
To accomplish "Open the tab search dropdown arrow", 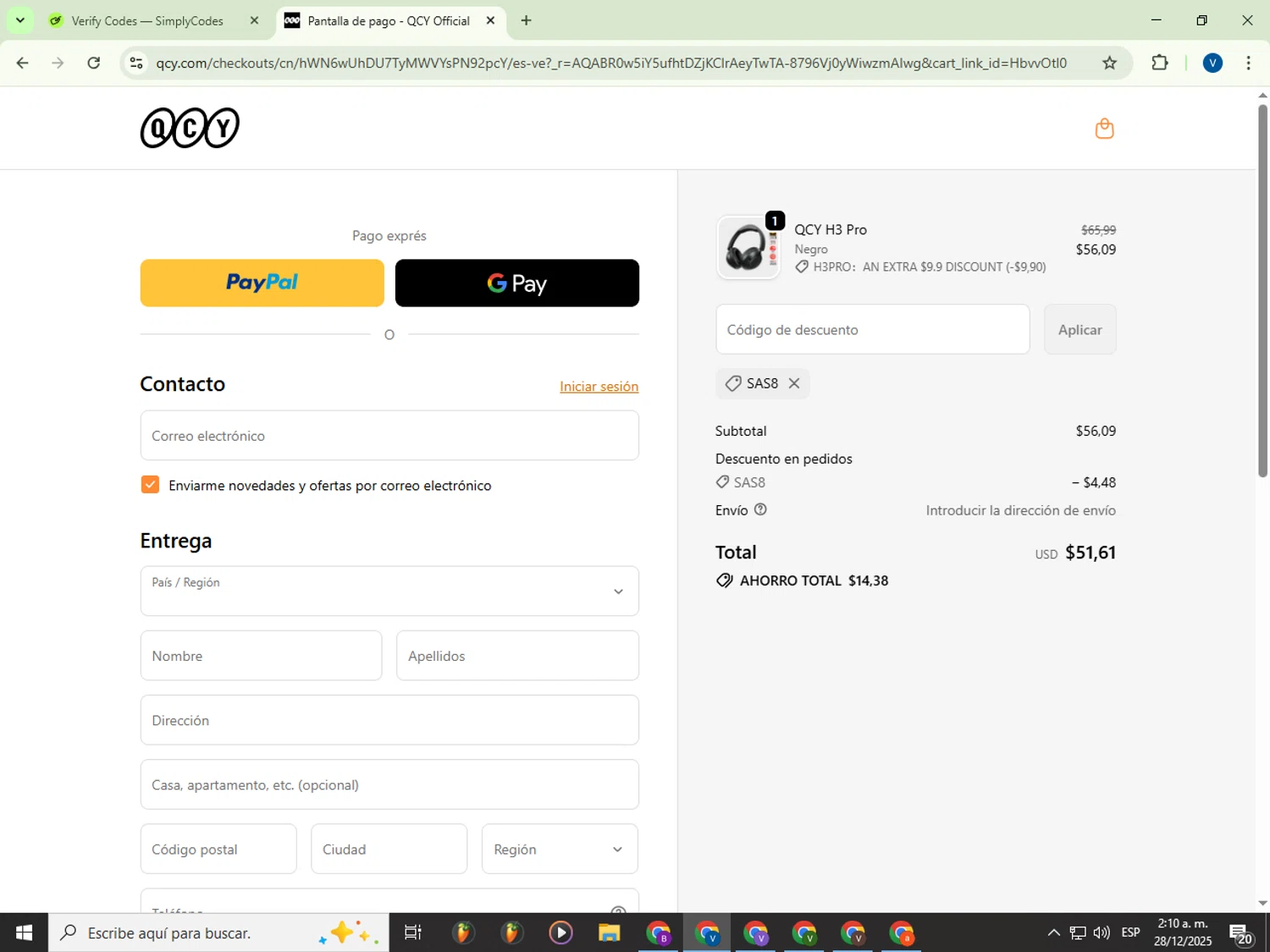I will [19, 20].
